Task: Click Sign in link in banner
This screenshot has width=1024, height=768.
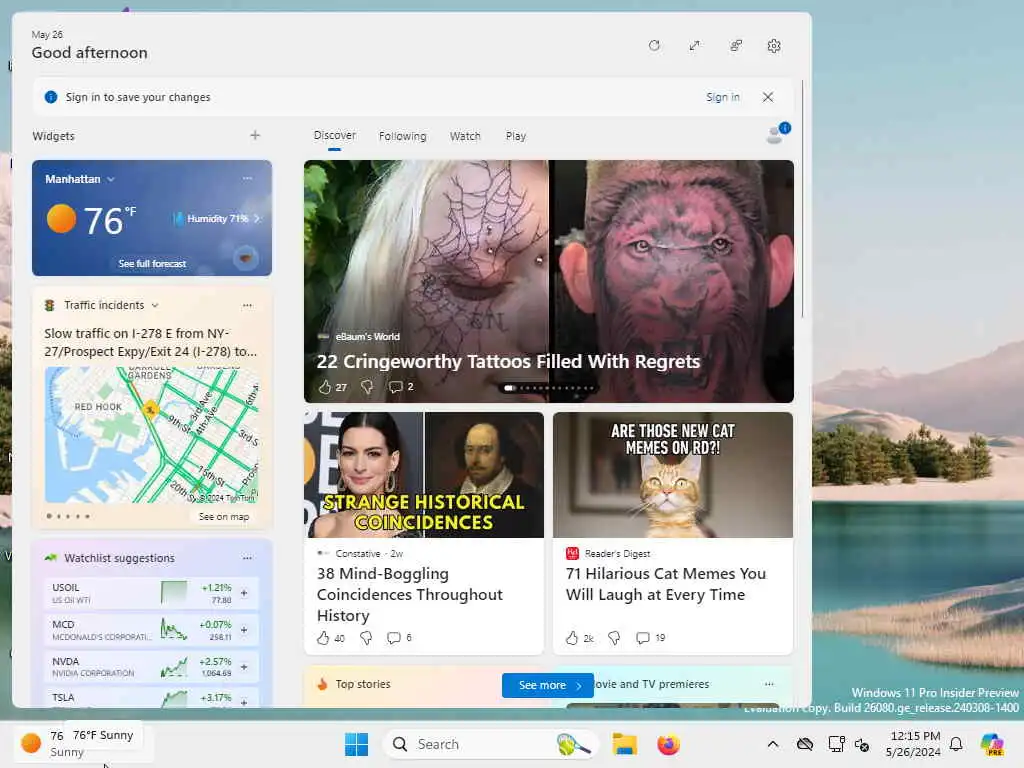Action: coord(722,97)
